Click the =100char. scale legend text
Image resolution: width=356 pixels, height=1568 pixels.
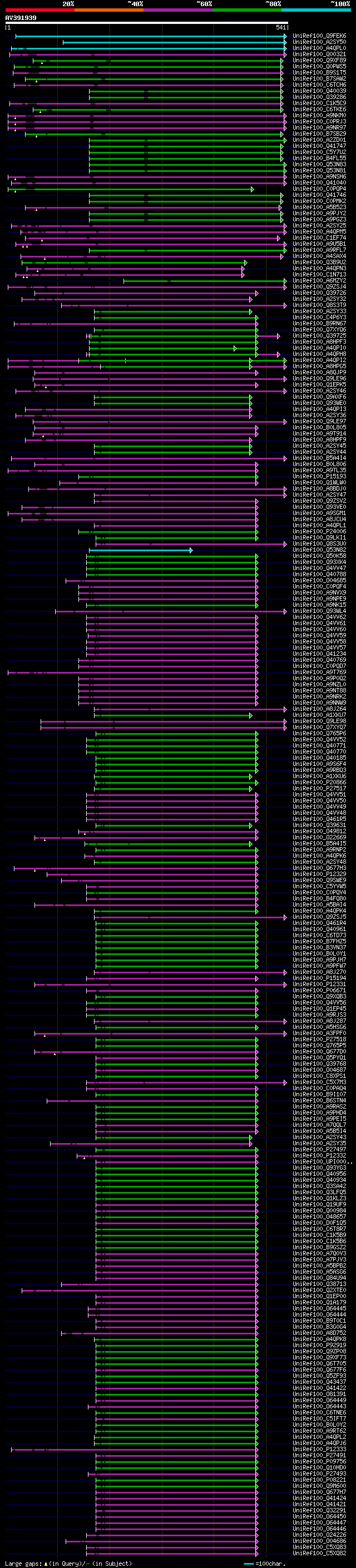pos(269,1564)
